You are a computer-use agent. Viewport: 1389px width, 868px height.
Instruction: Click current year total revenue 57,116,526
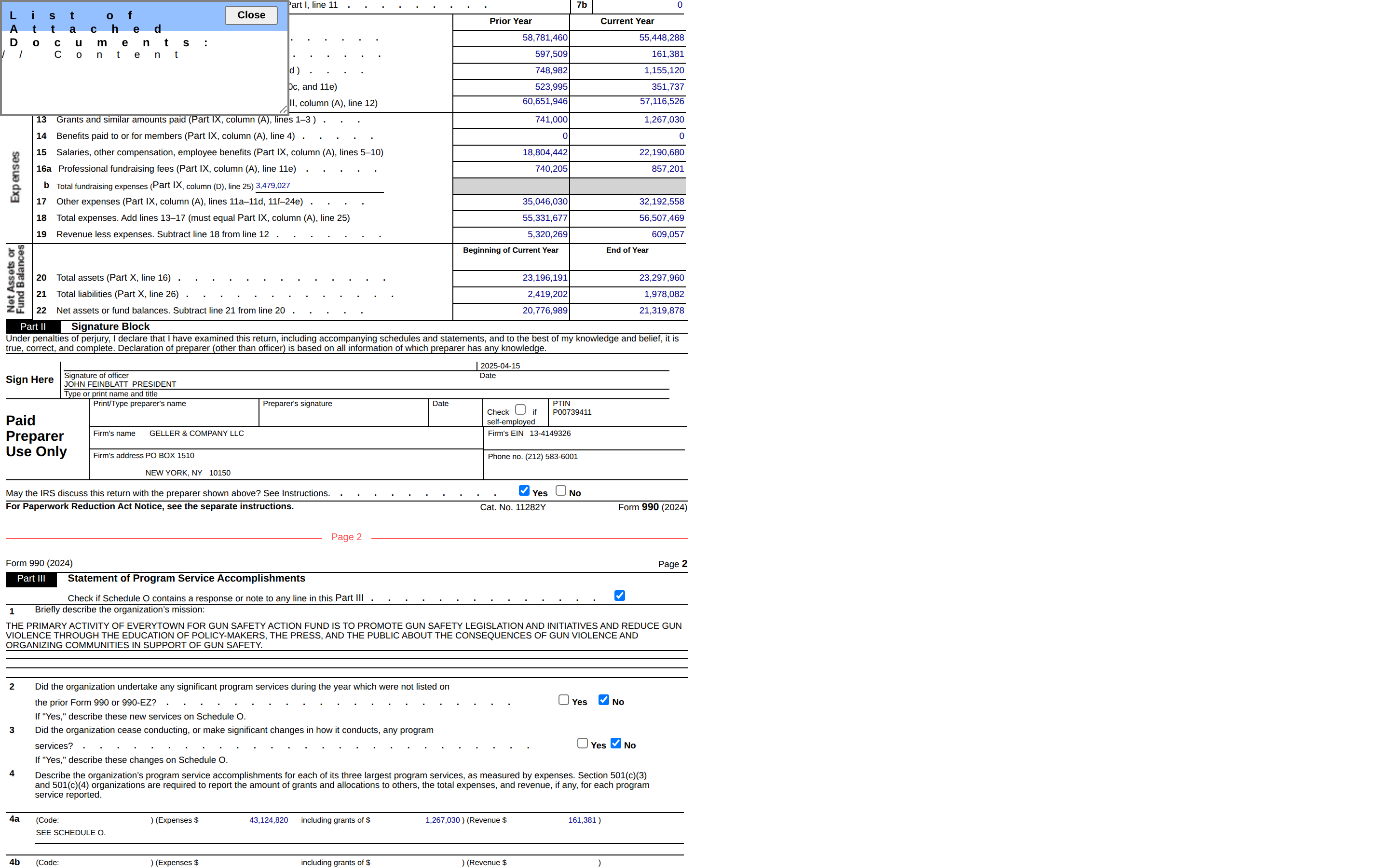(x=661, y=101)
